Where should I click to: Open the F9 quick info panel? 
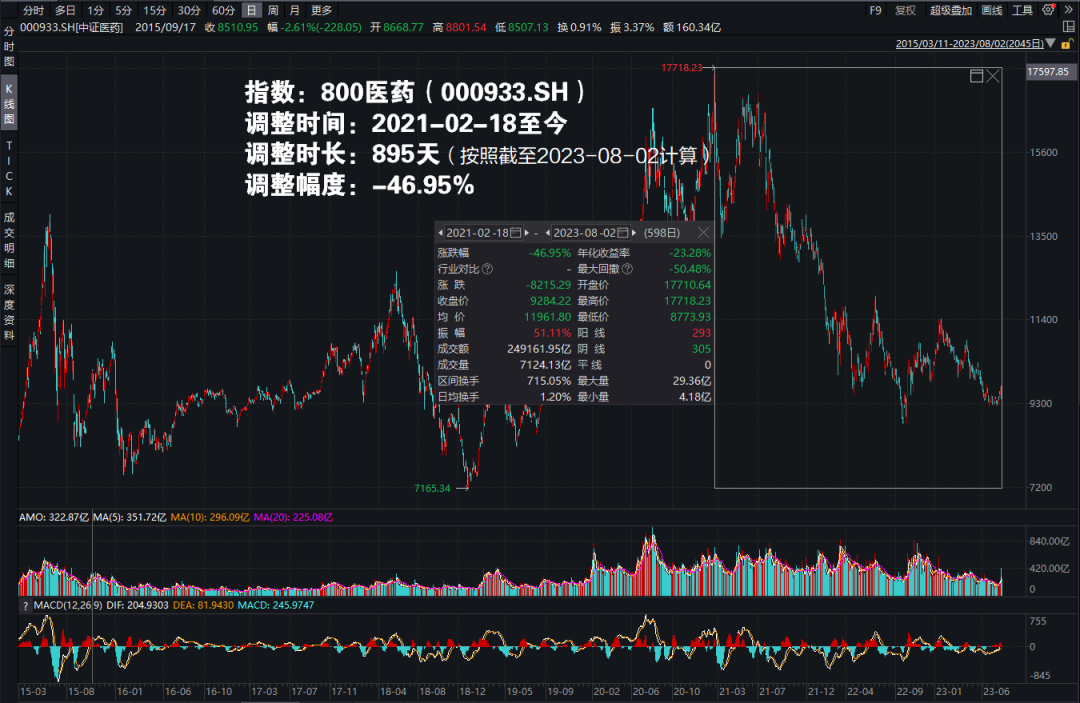[876, 9]
